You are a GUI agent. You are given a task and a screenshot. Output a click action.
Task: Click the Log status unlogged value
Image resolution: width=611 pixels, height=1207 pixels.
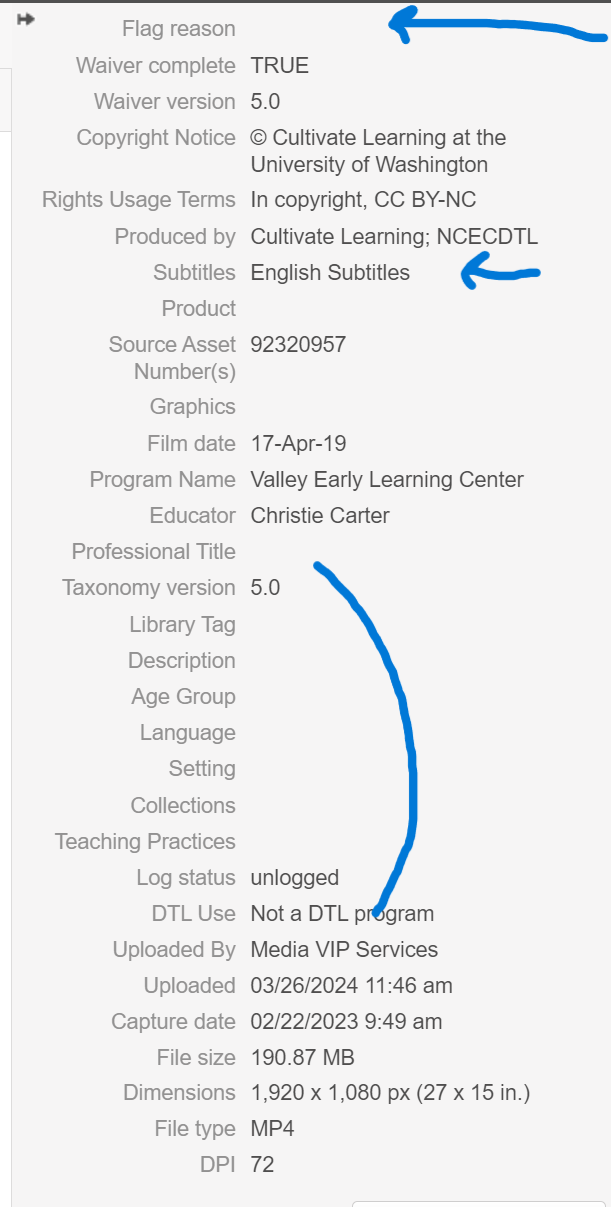[x=295, y=878]
